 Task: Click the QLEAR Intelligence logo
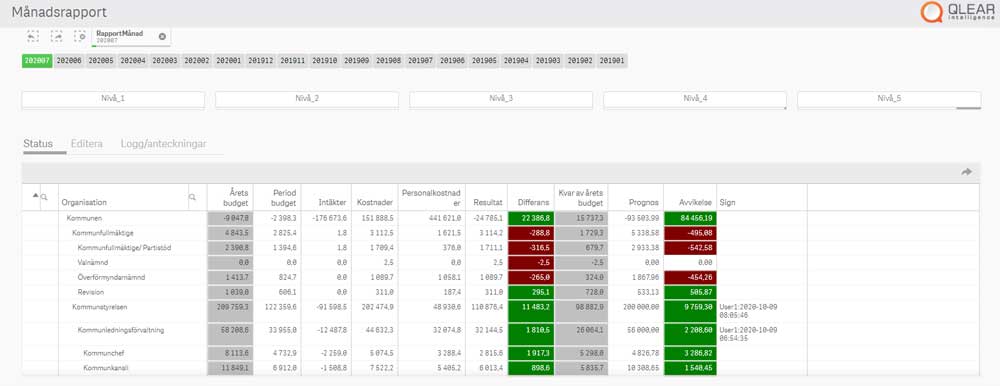click(956, 12)
